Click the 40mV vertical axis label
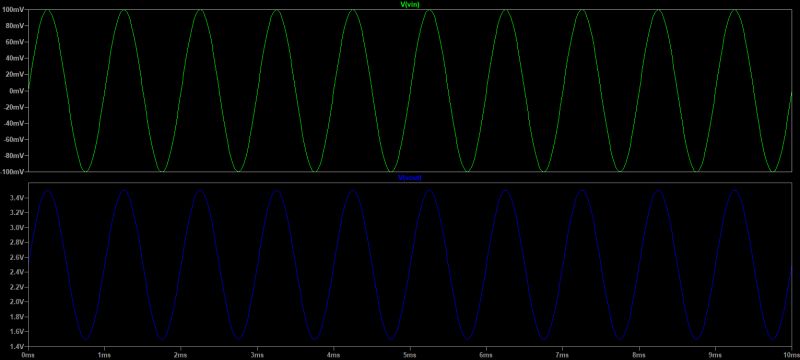Image resolution: width=800 pixels, height=360 pixels. (x=15, y=58)
